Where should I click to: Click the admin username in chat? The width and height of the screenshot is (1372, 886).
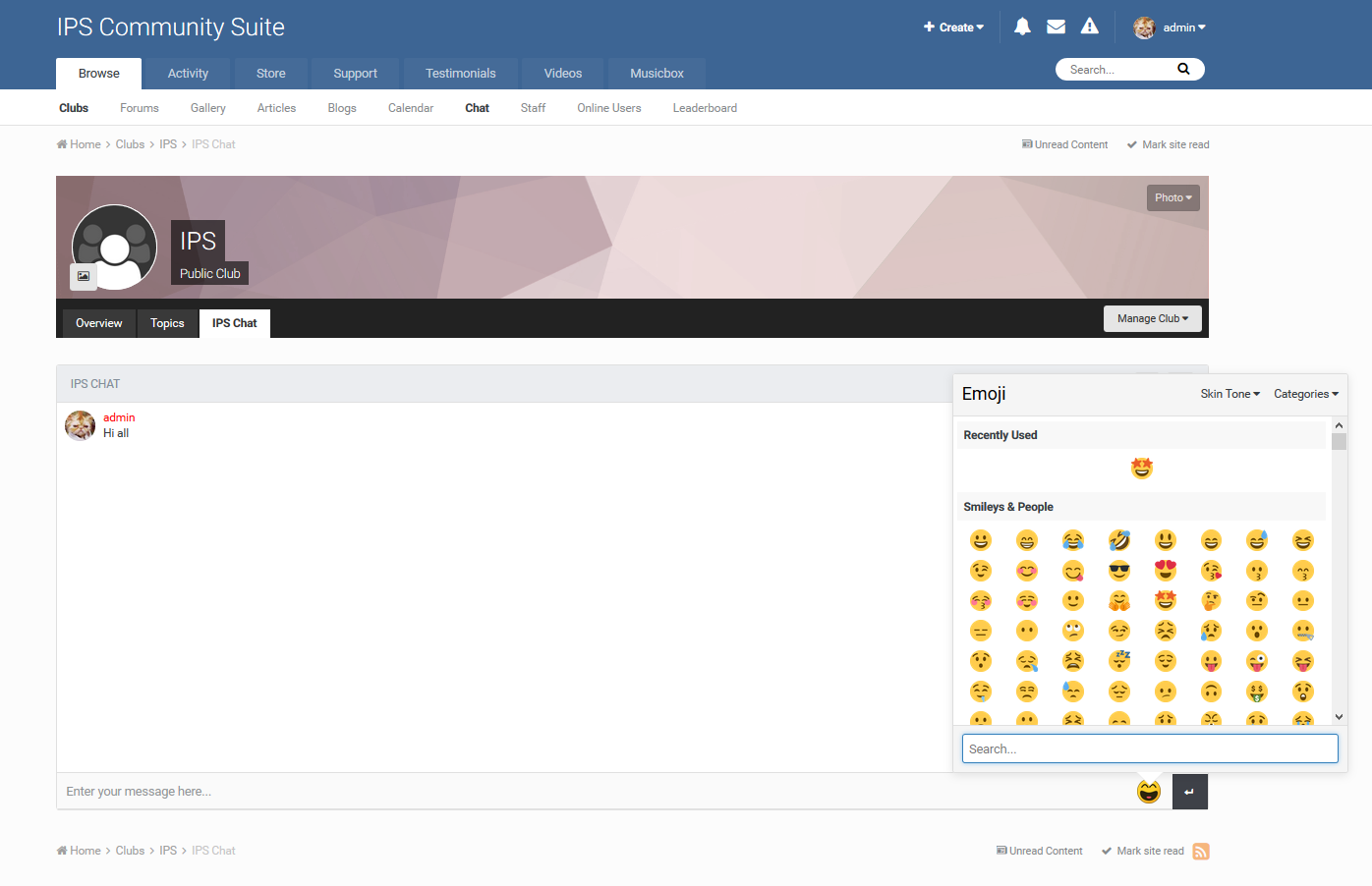pos(119,417)
